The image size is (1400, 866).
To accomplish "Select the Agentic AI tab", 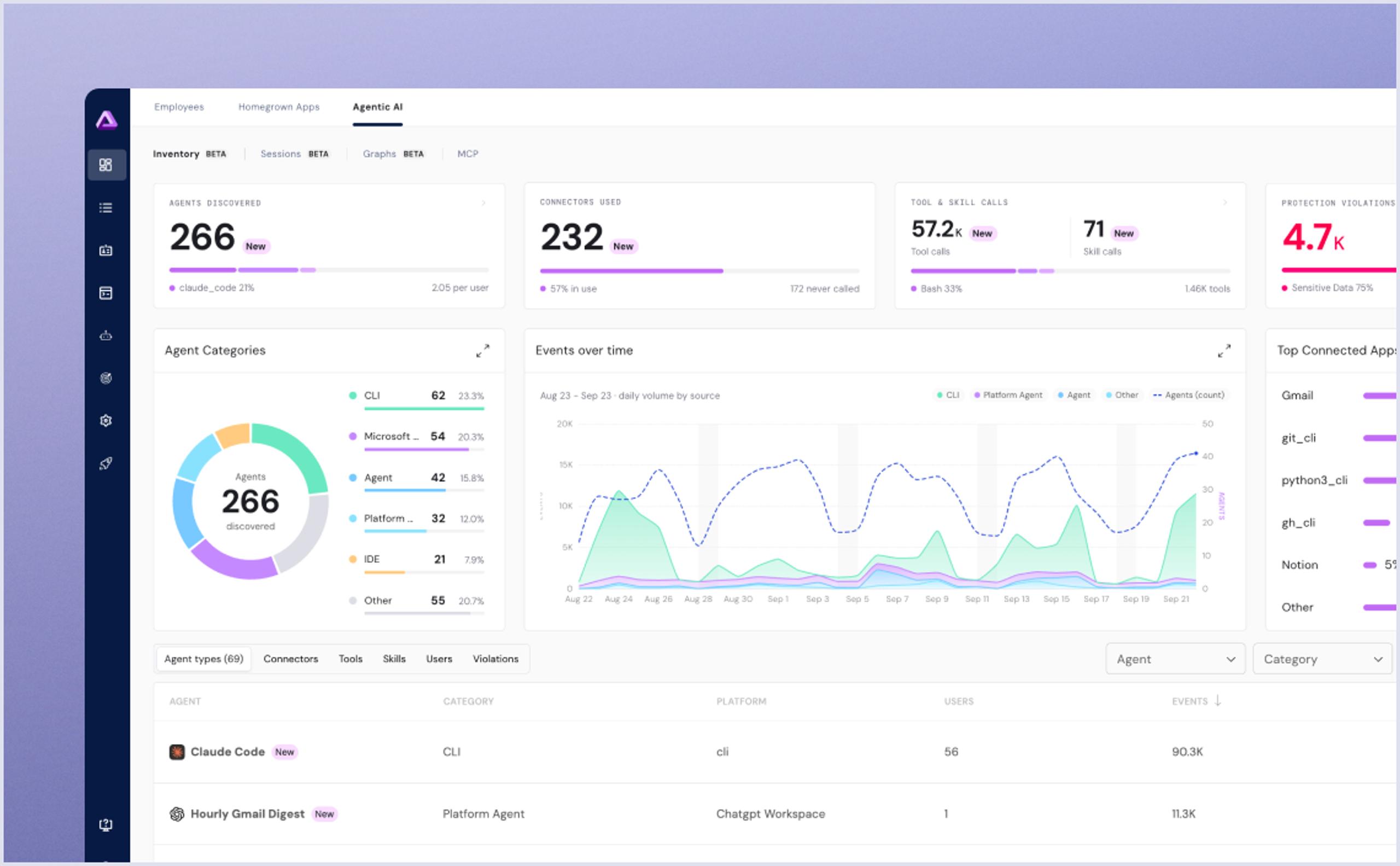I will [x=377, y=107].
